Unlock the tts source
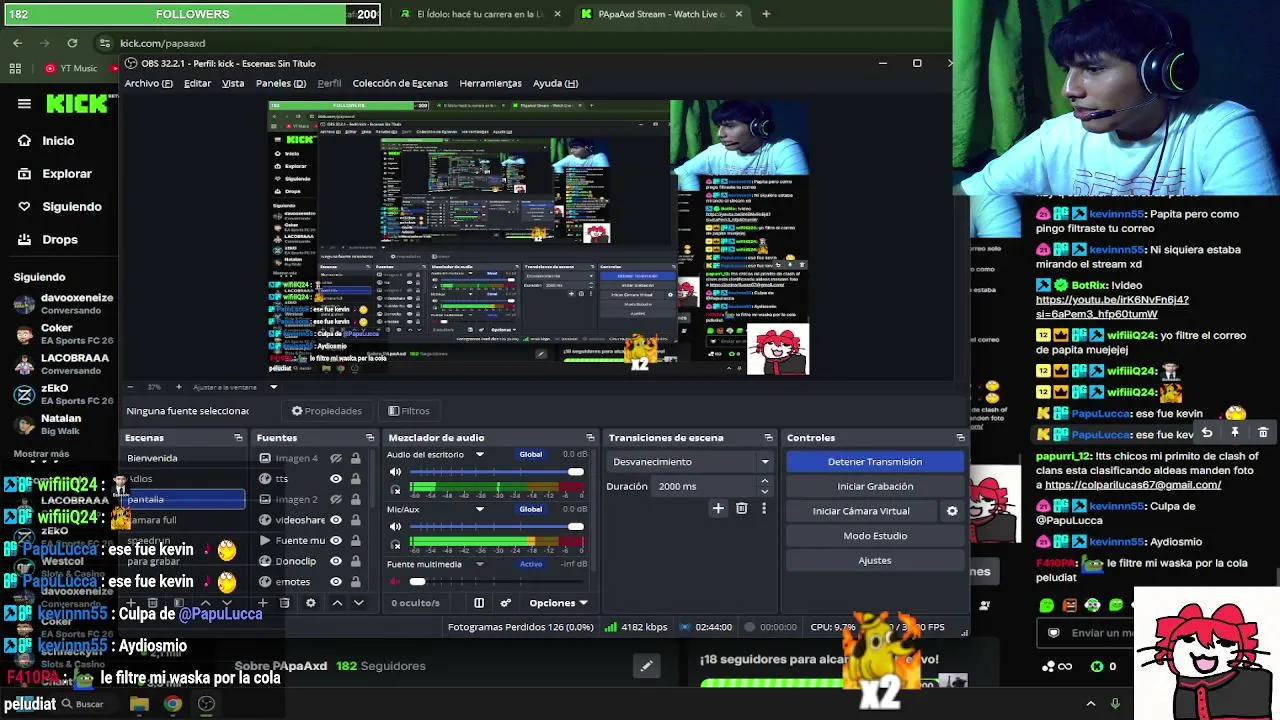Image resolution: width=1280 pixels, height=720 pixels. 355,479
